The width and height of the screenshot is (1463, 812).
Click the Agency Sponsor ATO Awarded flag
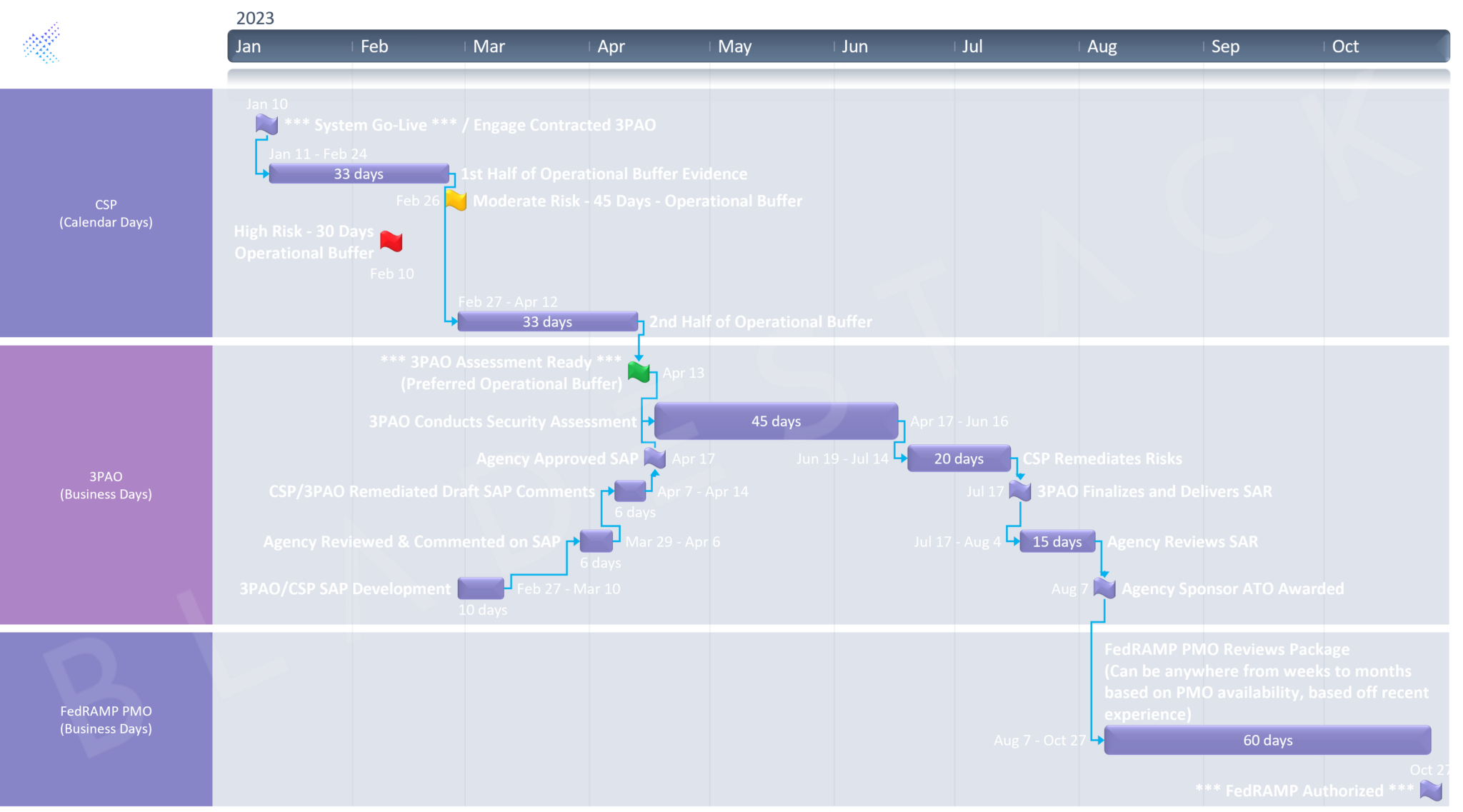point(1104,588)
